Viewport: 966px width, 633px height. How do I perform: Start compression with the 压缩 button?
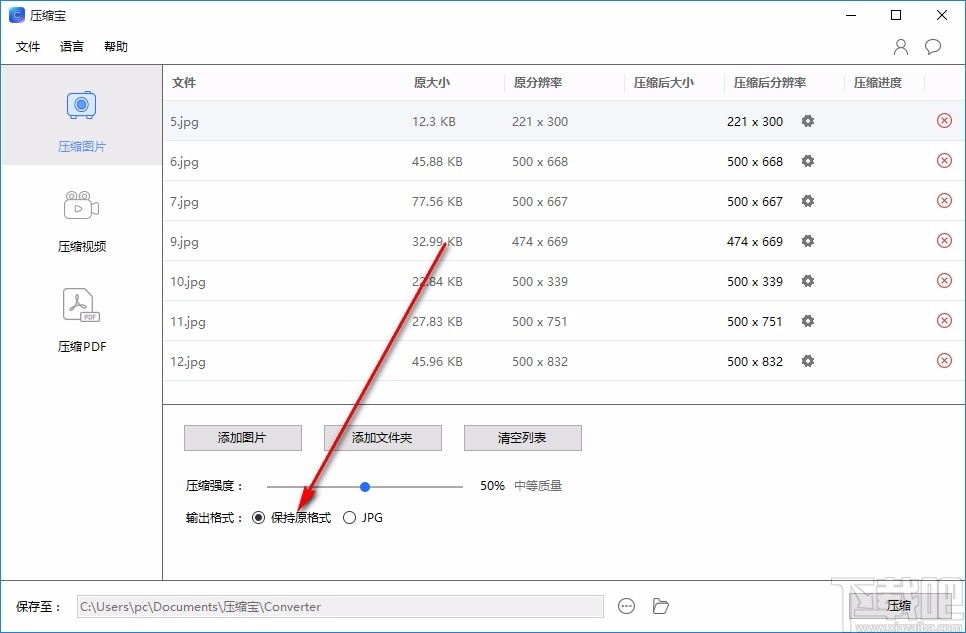click(898, 605)
